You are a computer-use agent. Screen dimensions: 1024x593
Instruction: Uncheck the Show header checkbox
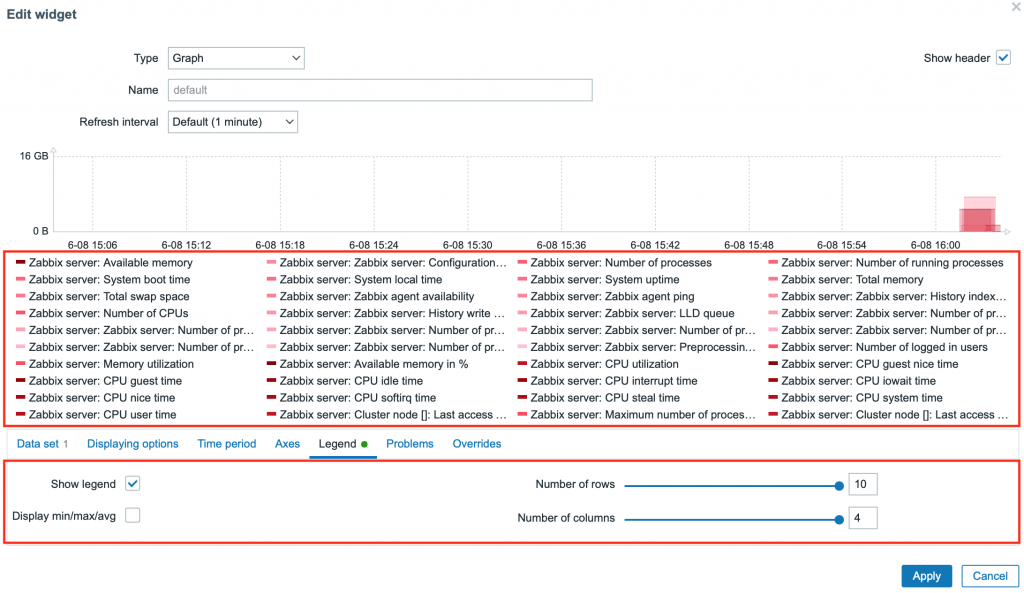[1003, 58]
